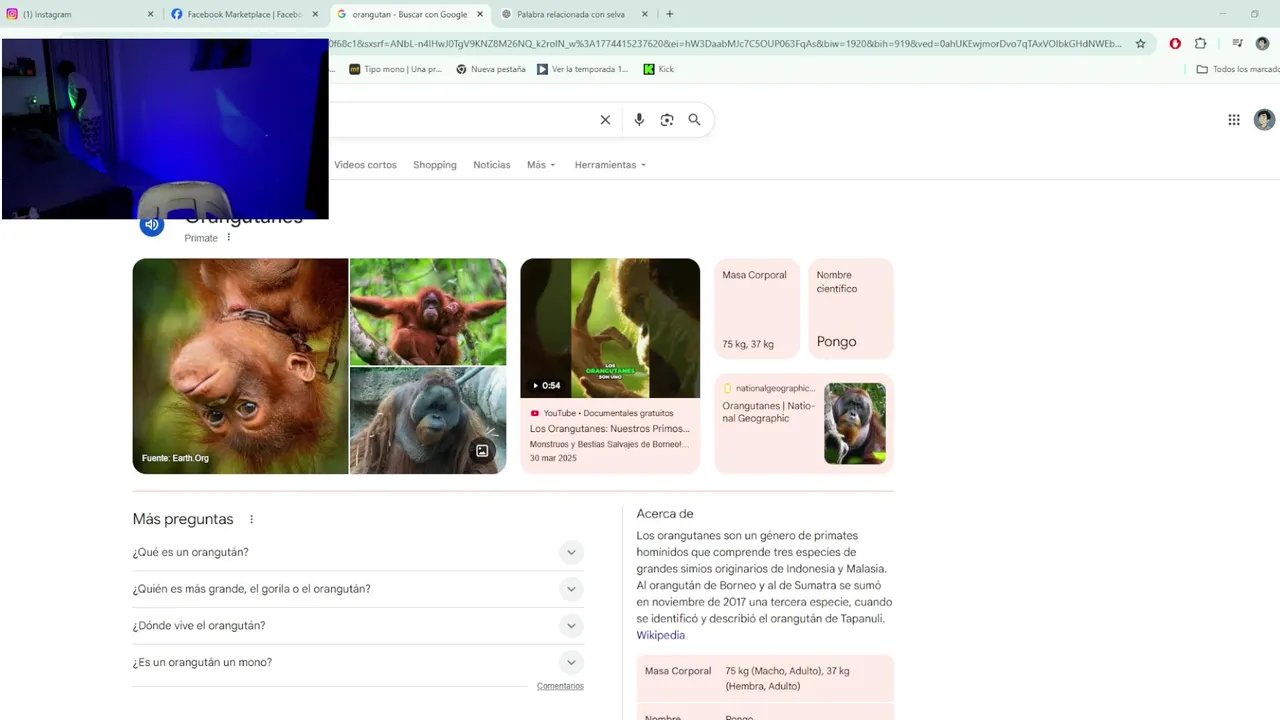Open the Google account avatar
This screenshot has width=1280, height=720.
pos(1265,120)
